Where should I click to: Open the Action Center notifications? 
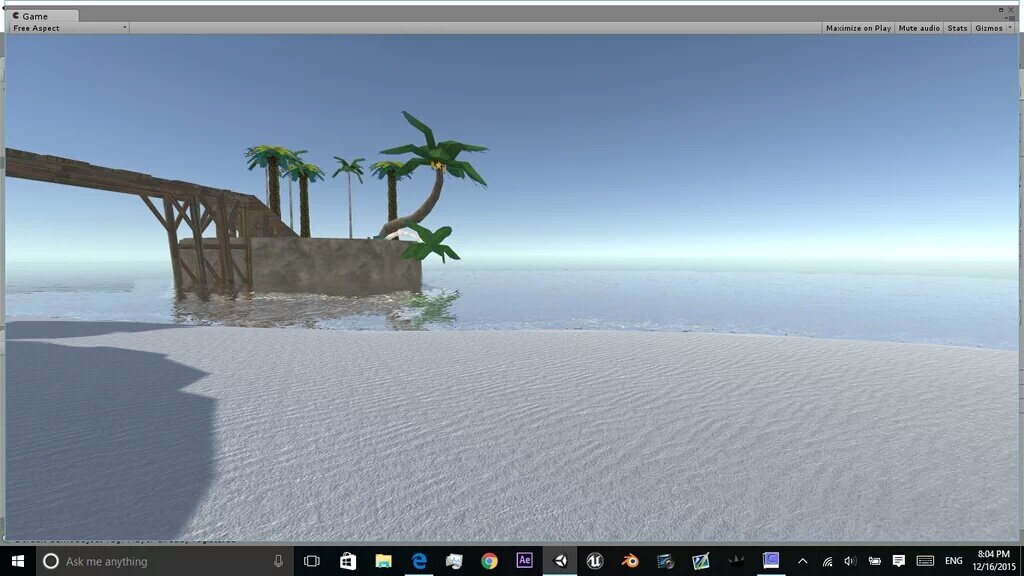tap(898, 561)
